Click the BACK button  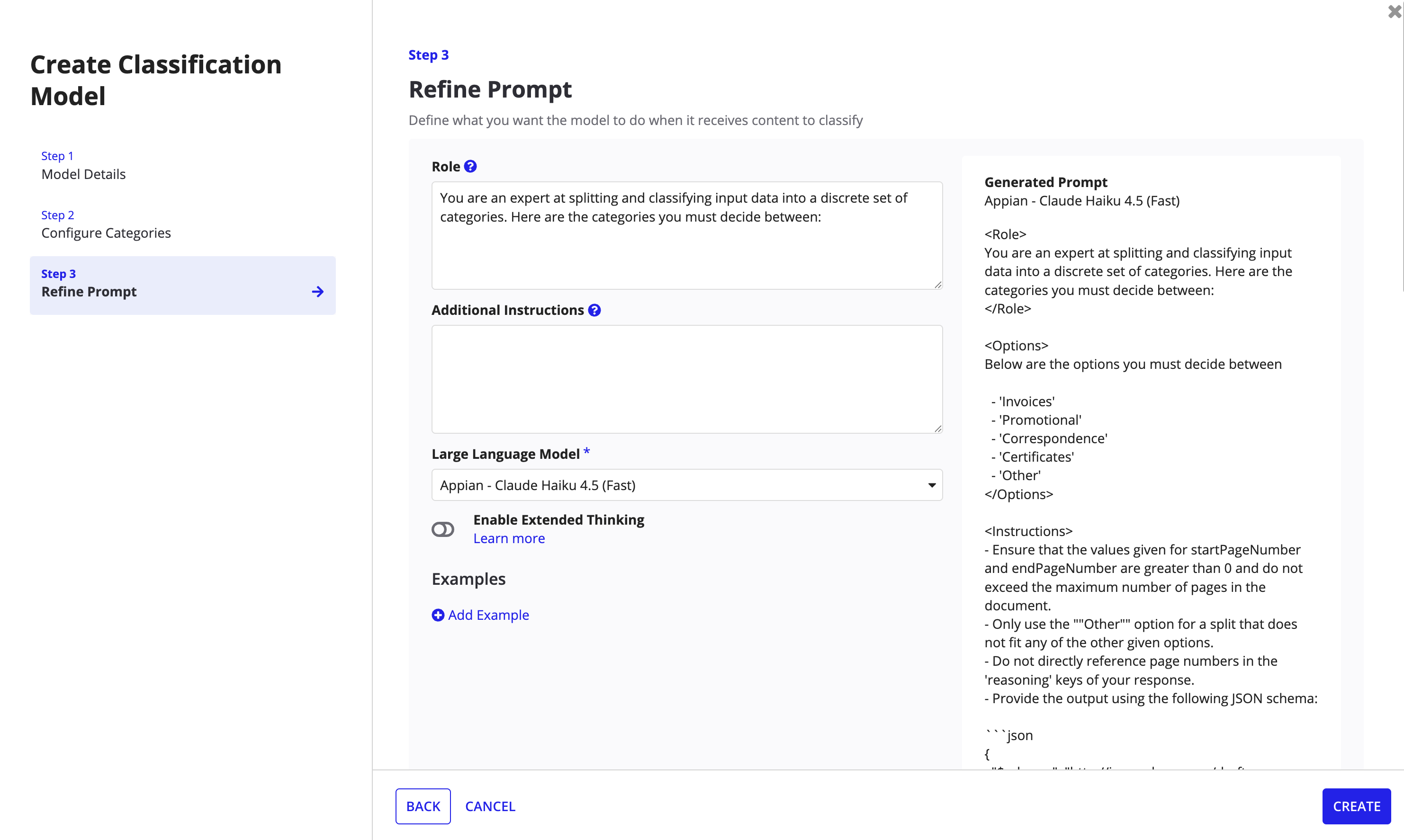pyautogui.click(x=423, y=806)
